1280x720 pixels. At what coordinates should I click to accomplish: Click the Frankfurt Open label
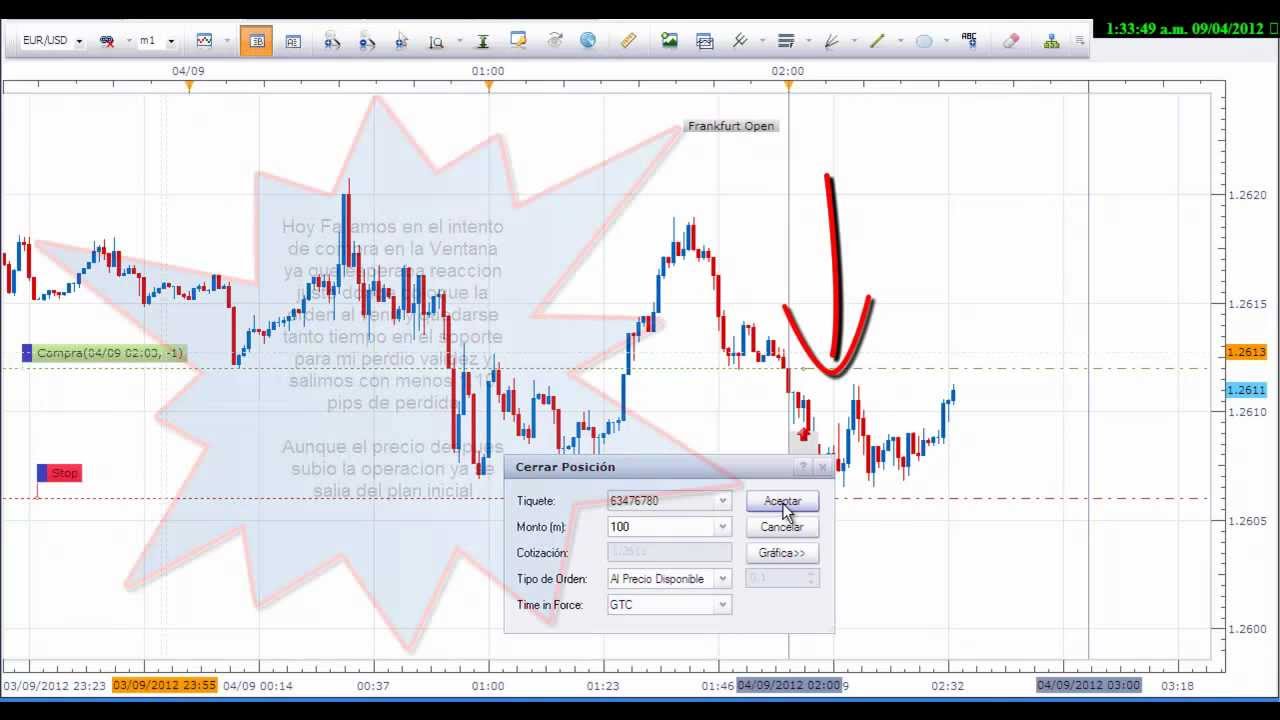tap(731, 126)
